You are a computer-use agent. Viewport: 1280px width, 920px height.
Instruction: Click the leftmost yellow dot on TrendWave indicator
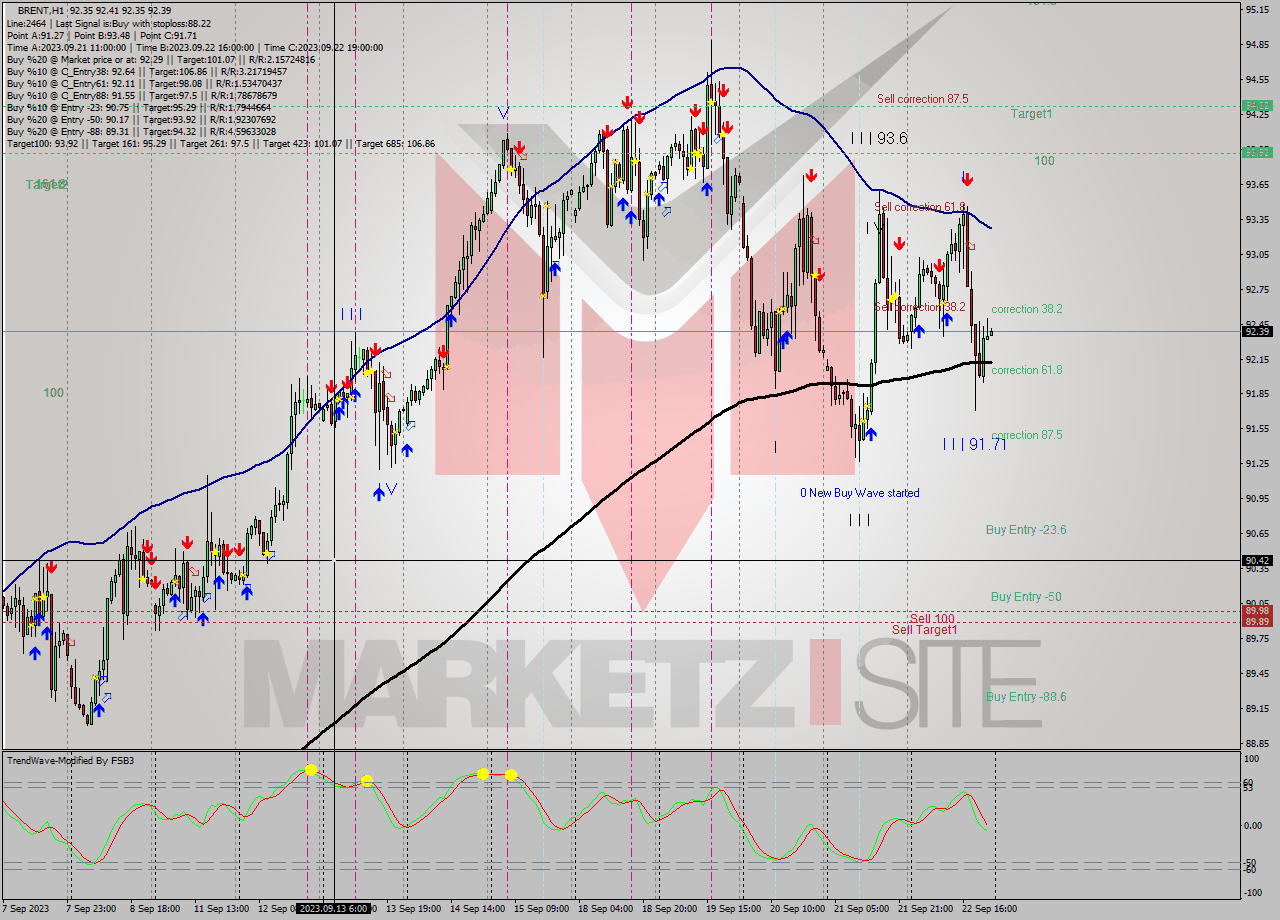click(311, 770)
